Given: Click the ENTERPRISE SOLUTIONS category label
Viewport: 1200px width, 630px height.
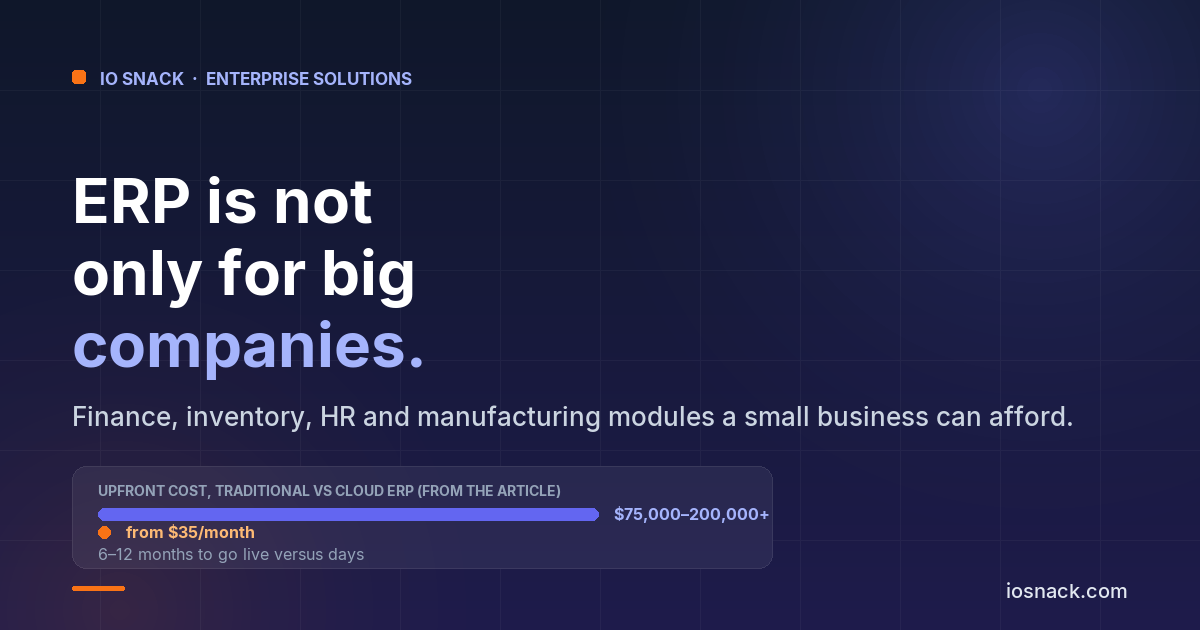Looking at the screenshot, I should tap(309, 79).
